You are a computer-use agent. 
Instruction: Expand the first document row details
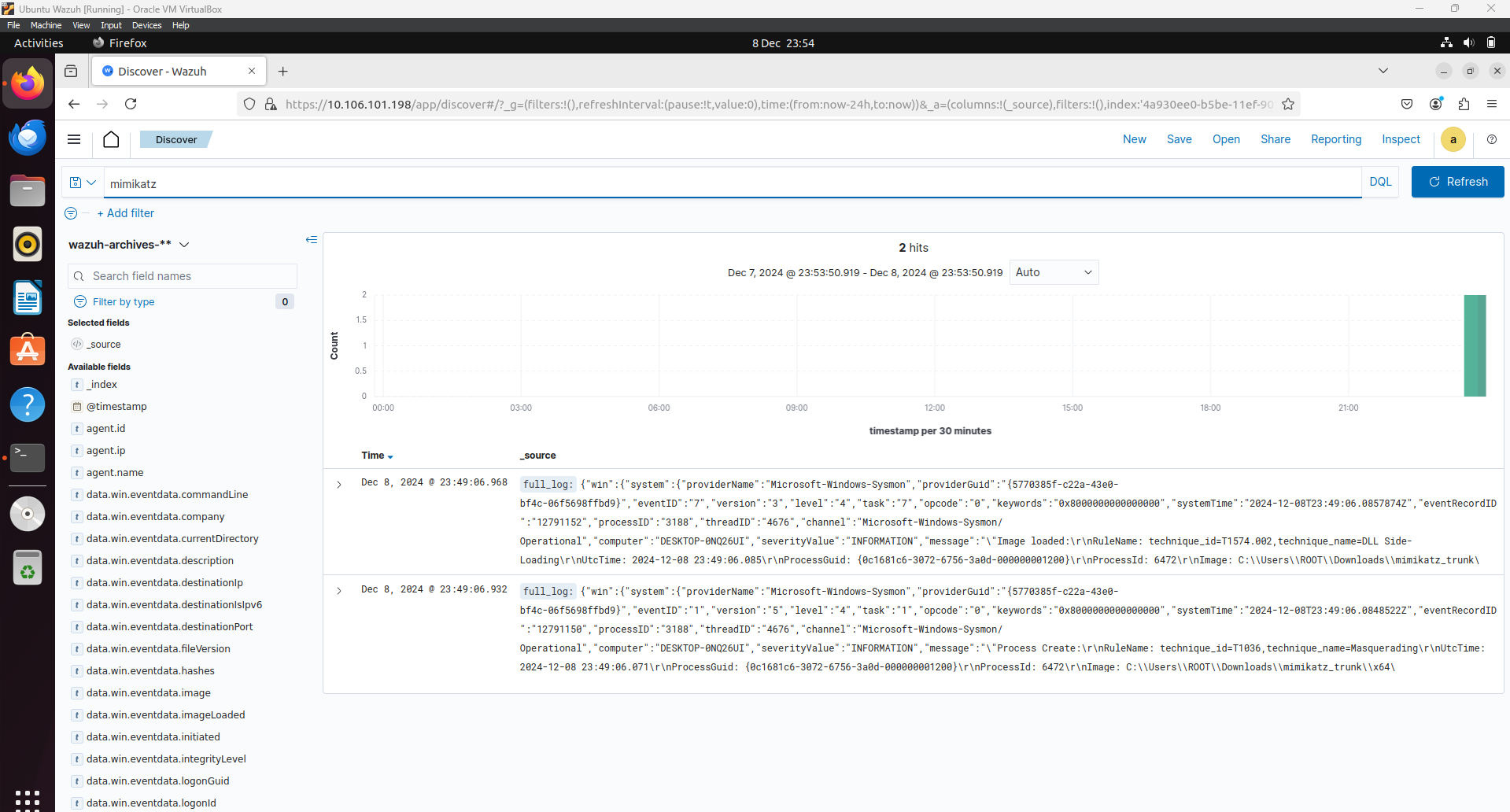click(339, 484)
